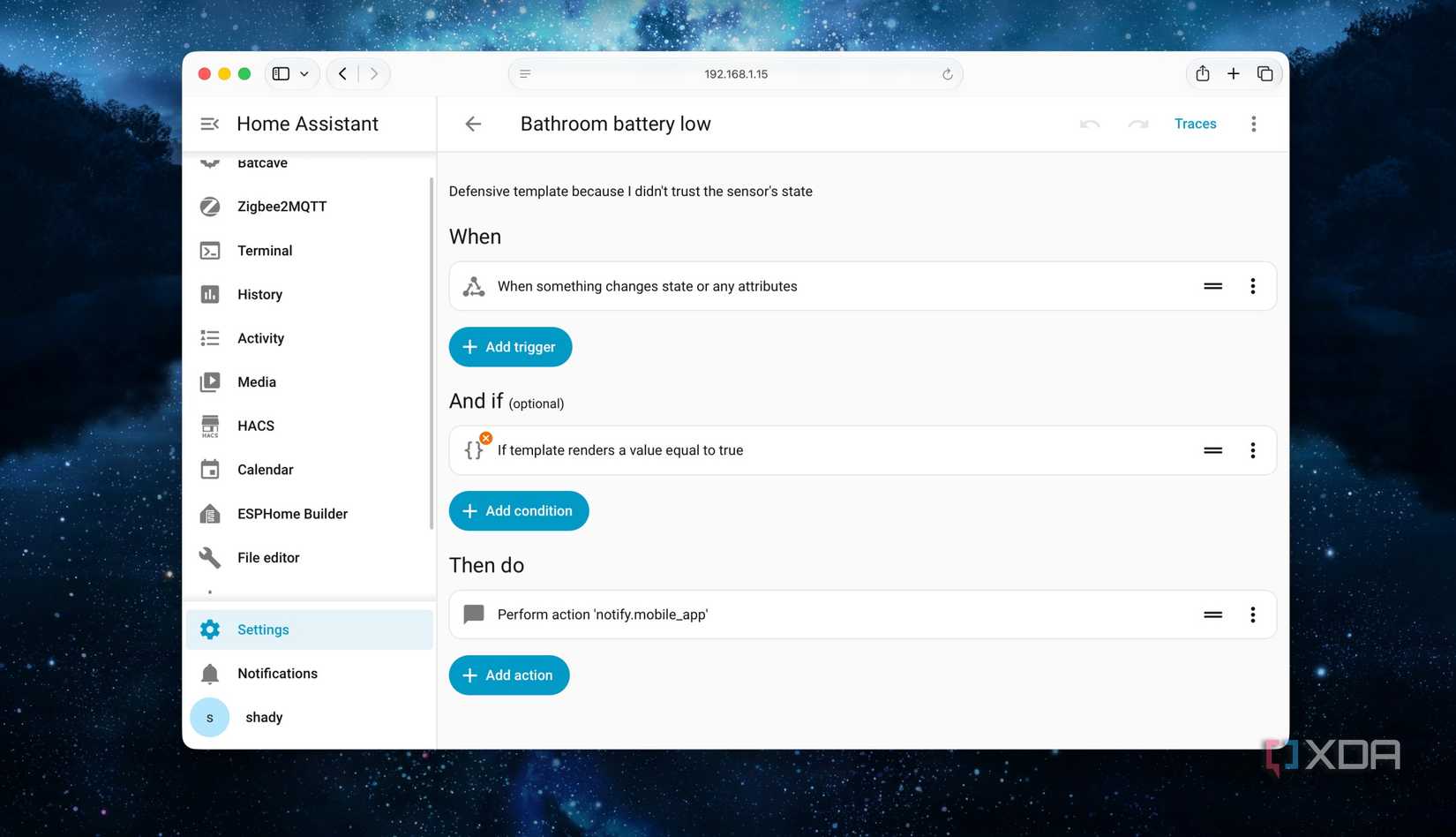This screenshot has width=1456, height=837.
Task: Grab the notify action reorder handle
Action: (1213, 615)
